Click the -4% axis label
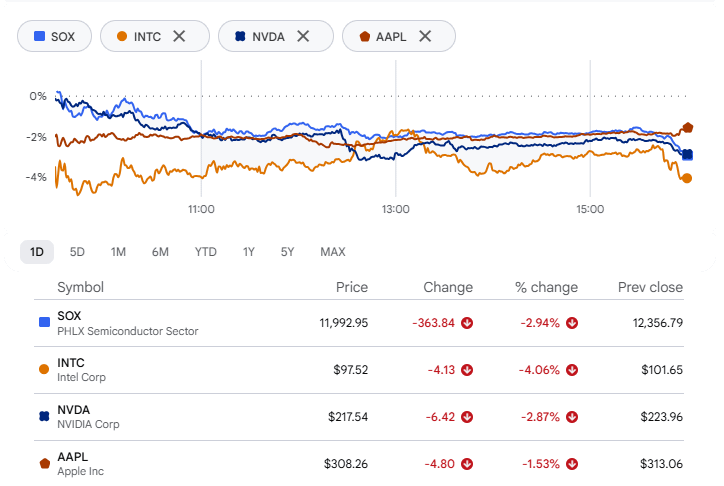Viewport: 724px width, 486px height. (36, 177)
